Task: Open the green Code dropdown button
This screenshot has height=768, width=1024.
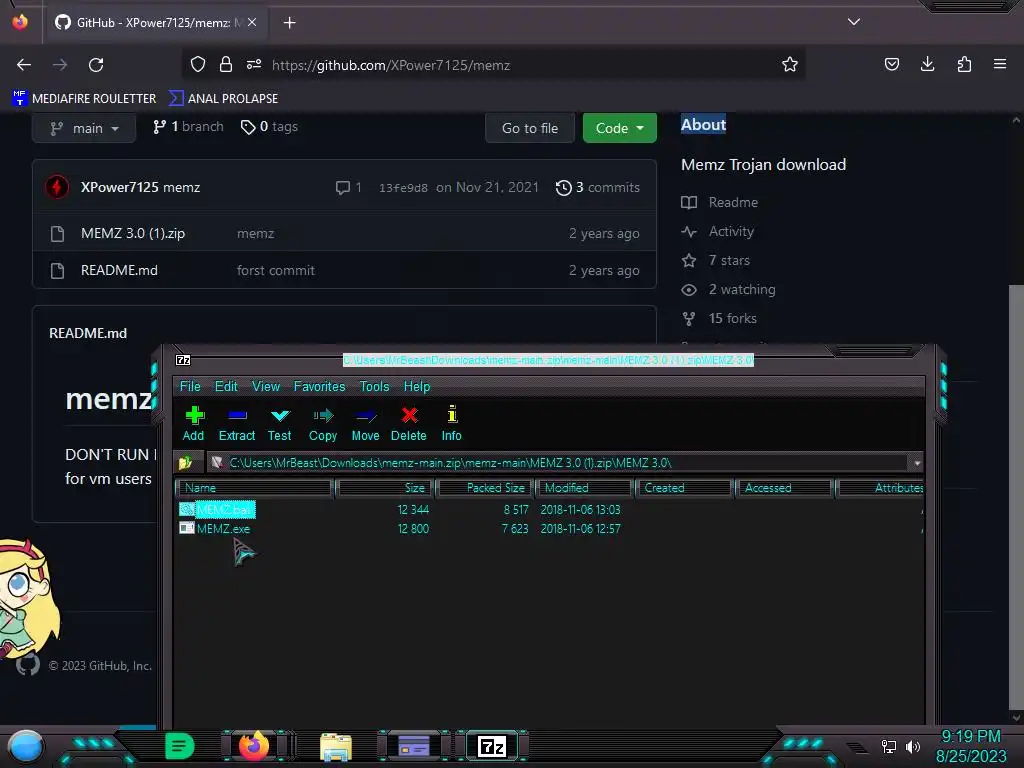Action: pos(620,128)
